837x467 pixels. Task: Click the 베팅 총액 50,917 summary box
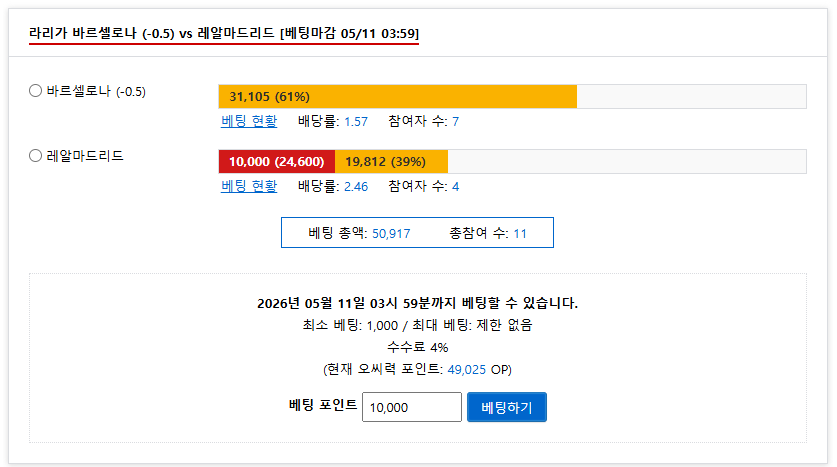417,233
